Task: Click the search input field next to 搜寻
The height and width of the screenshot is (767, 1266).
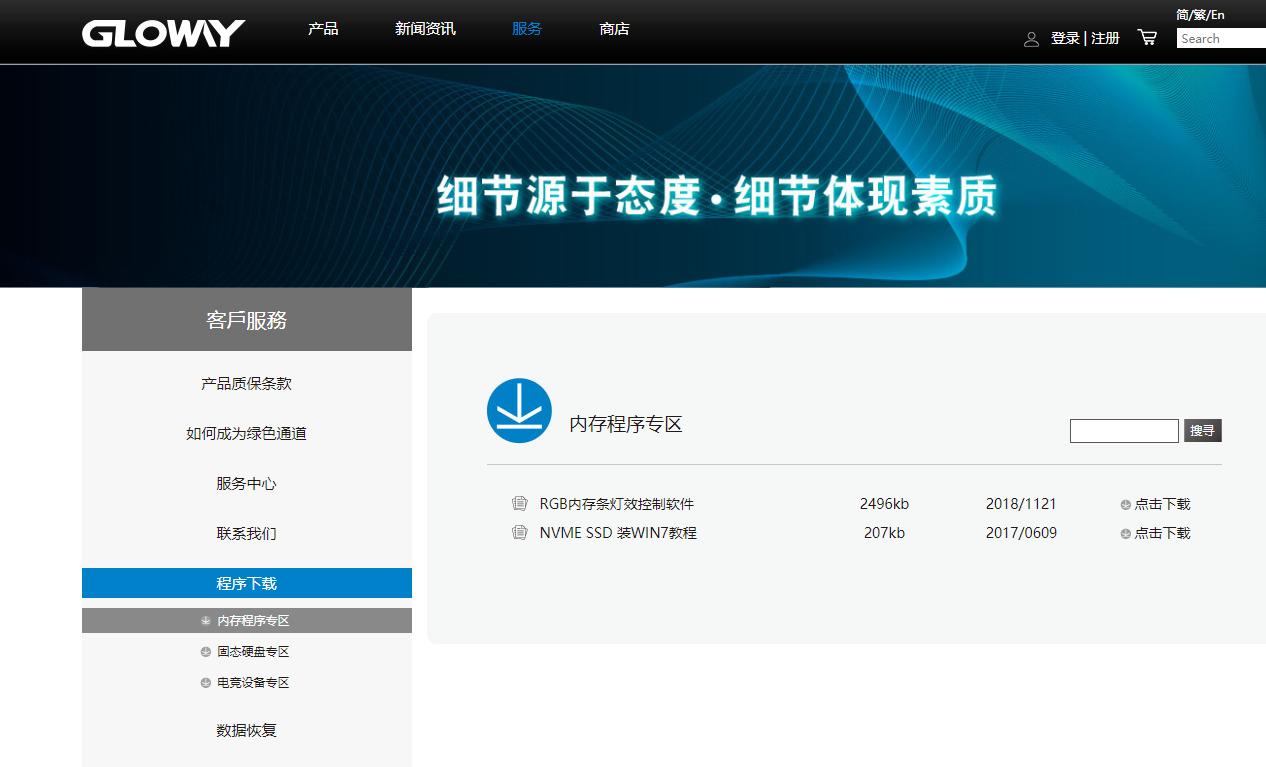Action: (x=1124, y=430)
